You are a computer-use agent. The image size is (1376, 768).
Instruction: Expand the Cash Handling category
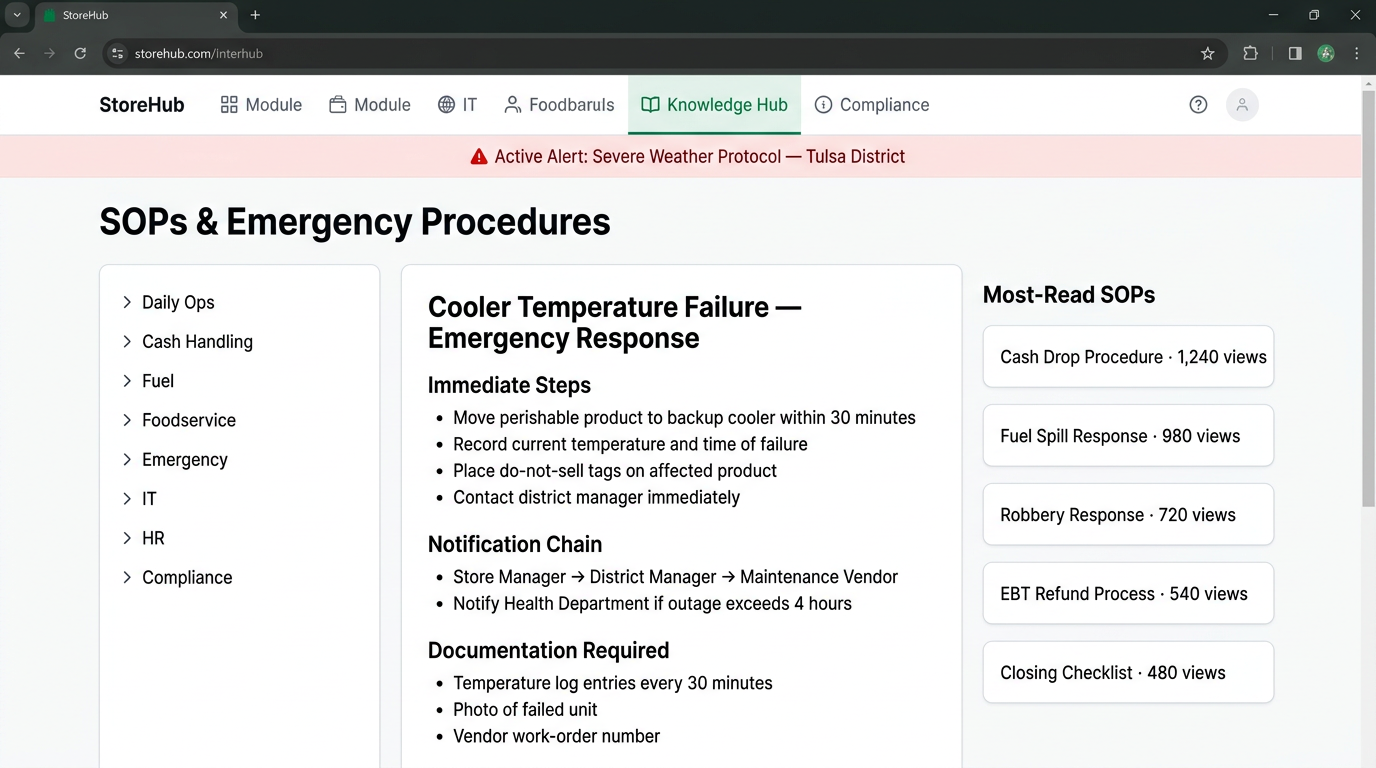pos(187,342)
